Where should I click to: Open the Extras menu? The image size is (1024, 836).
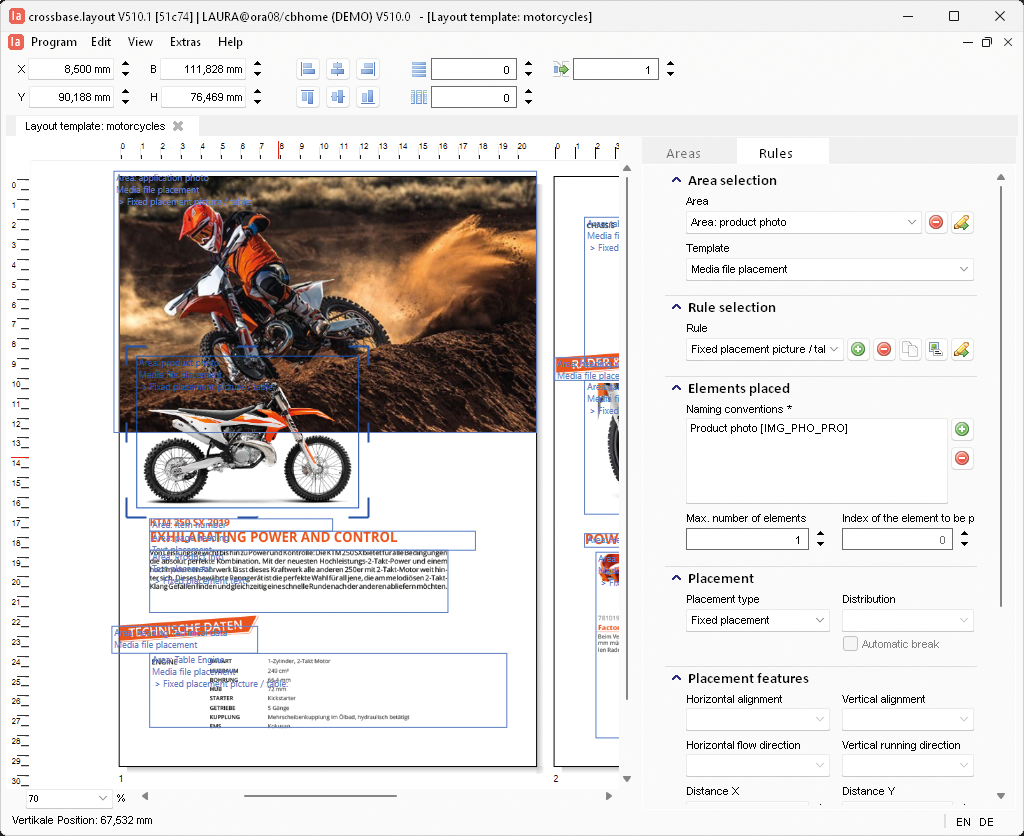185,42
